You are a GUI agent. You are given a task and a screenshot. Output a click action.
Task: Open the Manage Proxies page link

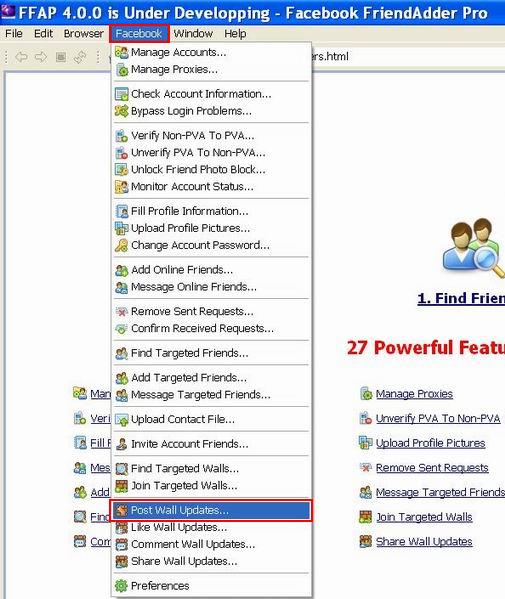tap(414, 394)
